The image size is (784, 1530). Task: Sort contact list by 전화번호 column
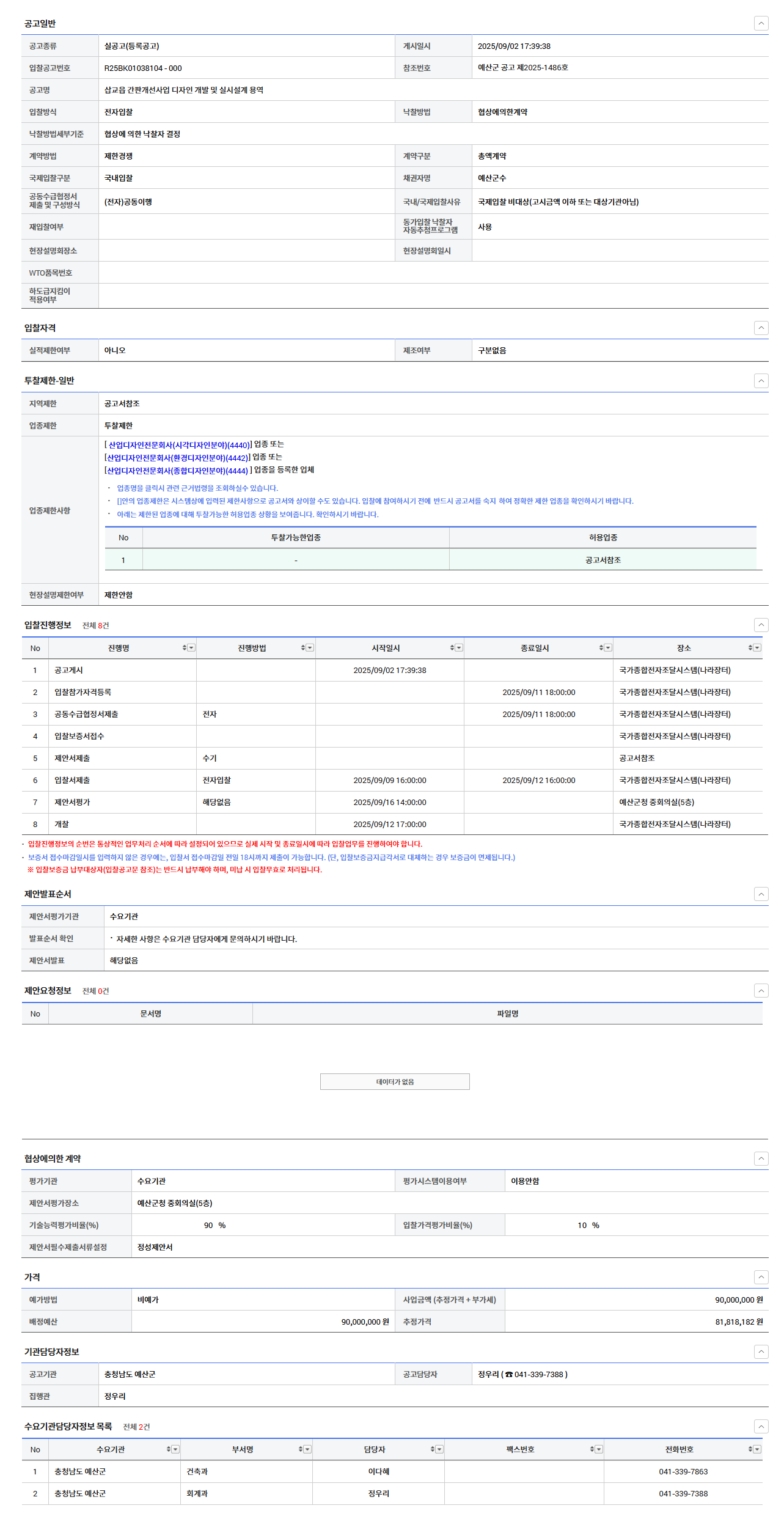tap(750, 1449)
